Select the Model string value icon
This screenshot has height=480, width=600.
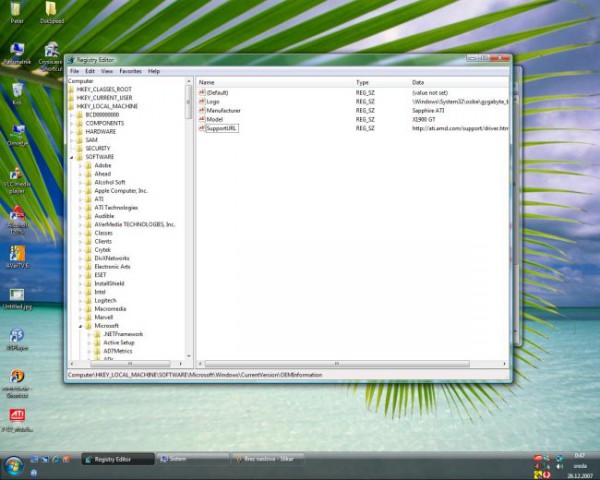coord(202,119)
